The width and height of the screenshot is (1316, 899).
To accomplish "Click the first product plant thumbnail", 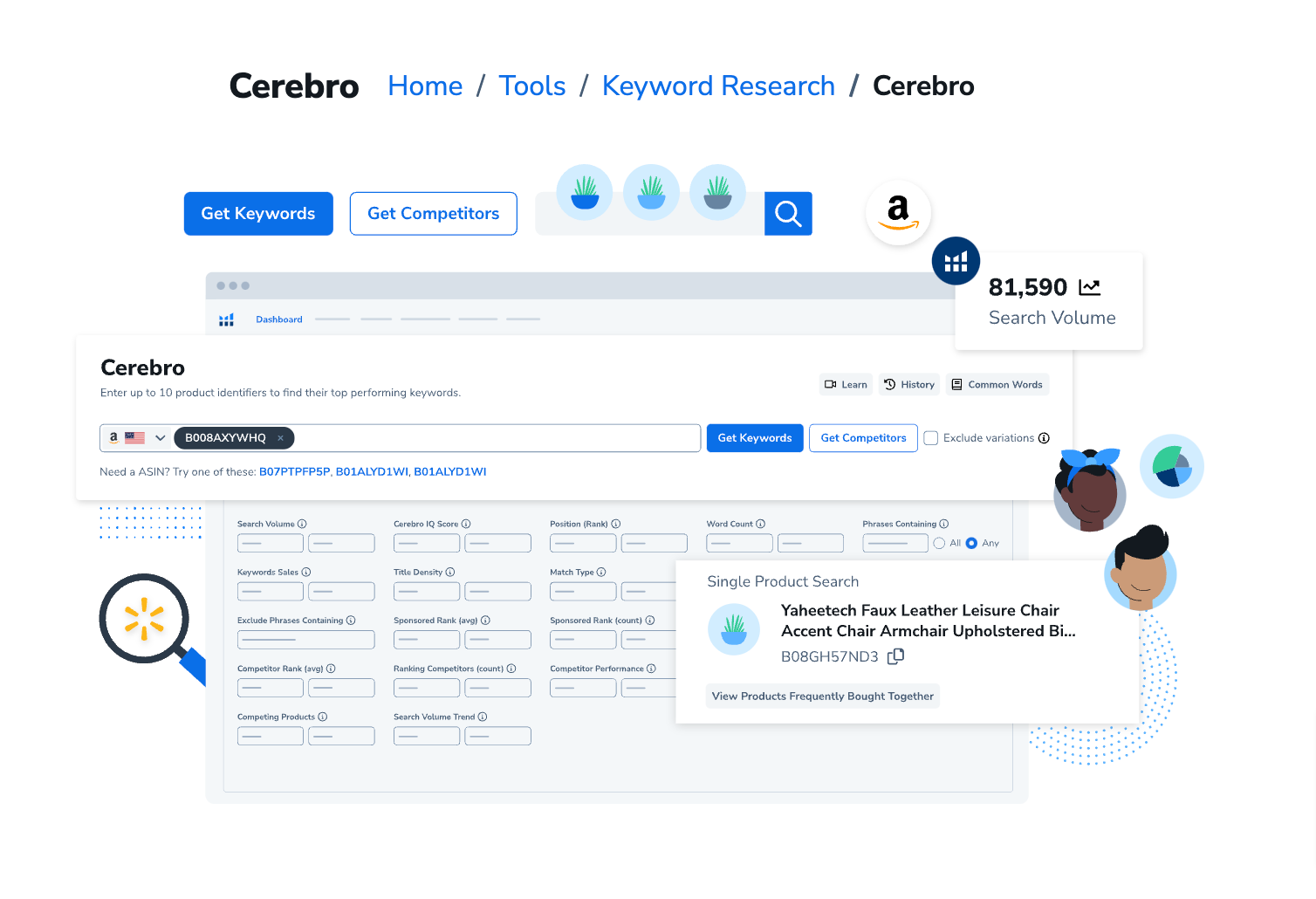I will [585, 192].
